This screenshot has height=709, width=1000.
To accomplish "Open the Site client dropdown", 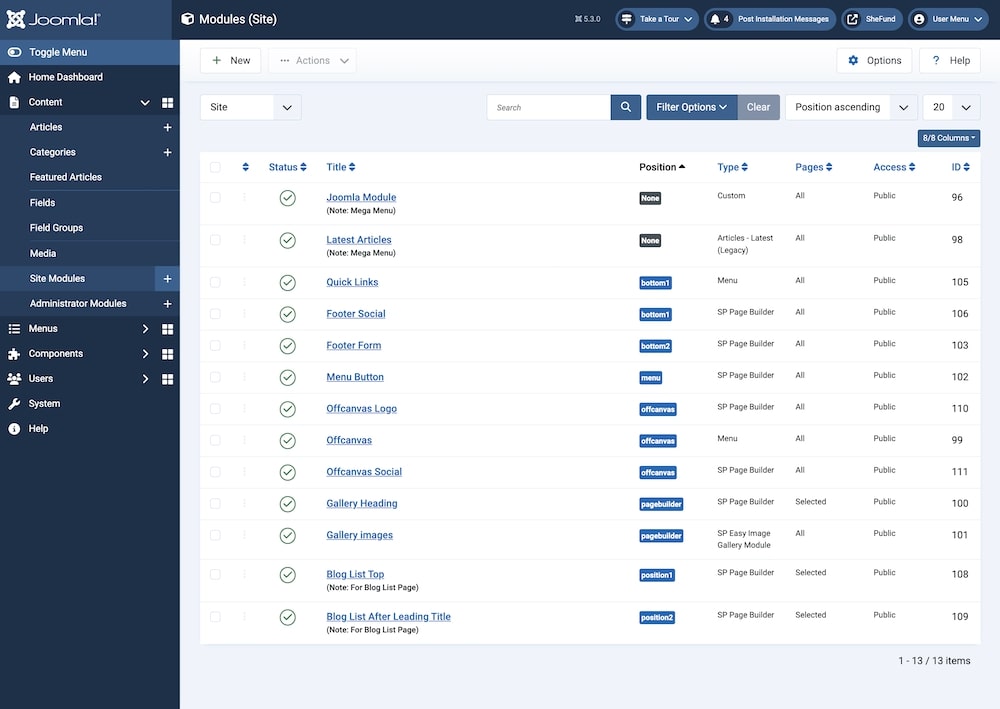I will pyautogui.click(x=250, y=107).
